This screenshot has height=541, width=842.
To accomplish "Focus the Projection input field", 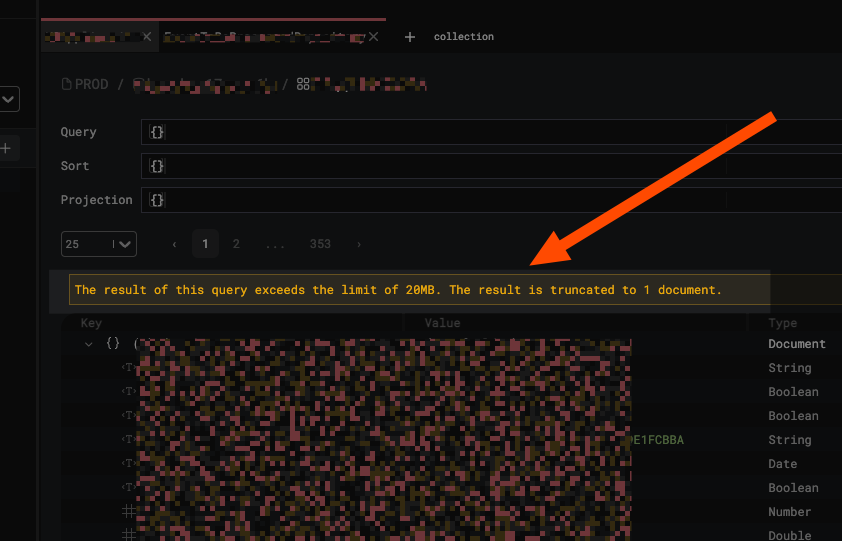I will (491, 200).
